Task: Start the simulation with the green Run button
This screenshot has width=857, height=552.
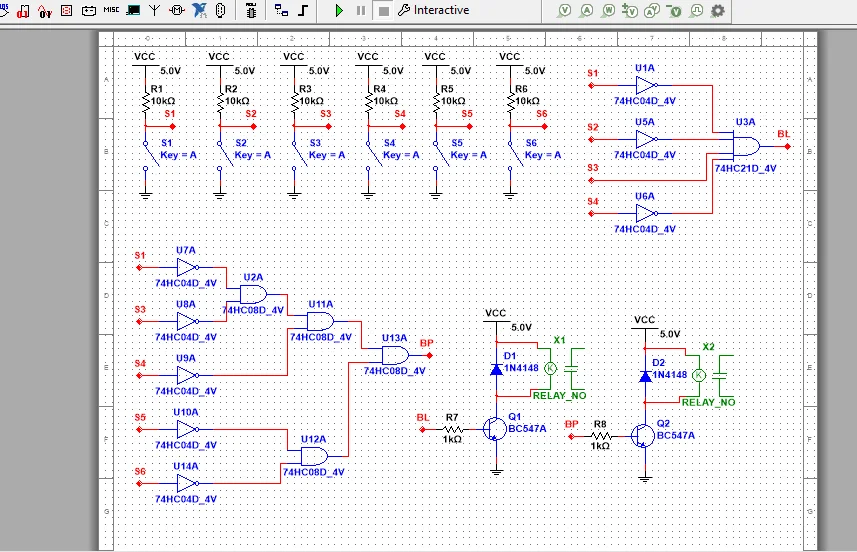Action: pos(339,10)
